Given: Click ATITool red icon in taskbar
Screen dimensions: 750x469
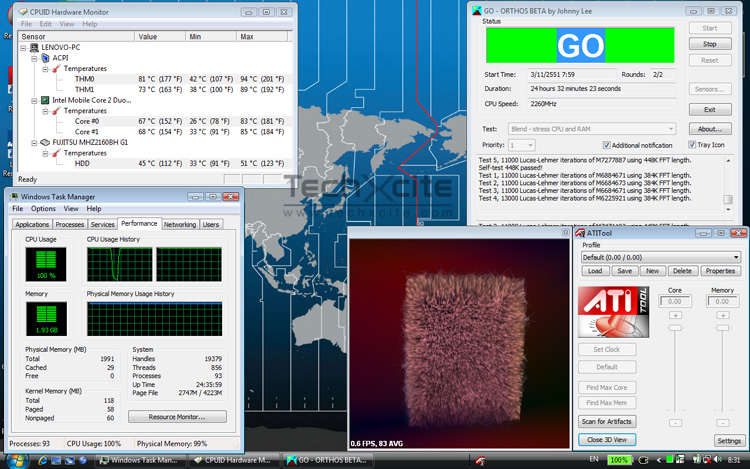Looking at the screenshot, I should pyautogui.click(x=480, y=460).
